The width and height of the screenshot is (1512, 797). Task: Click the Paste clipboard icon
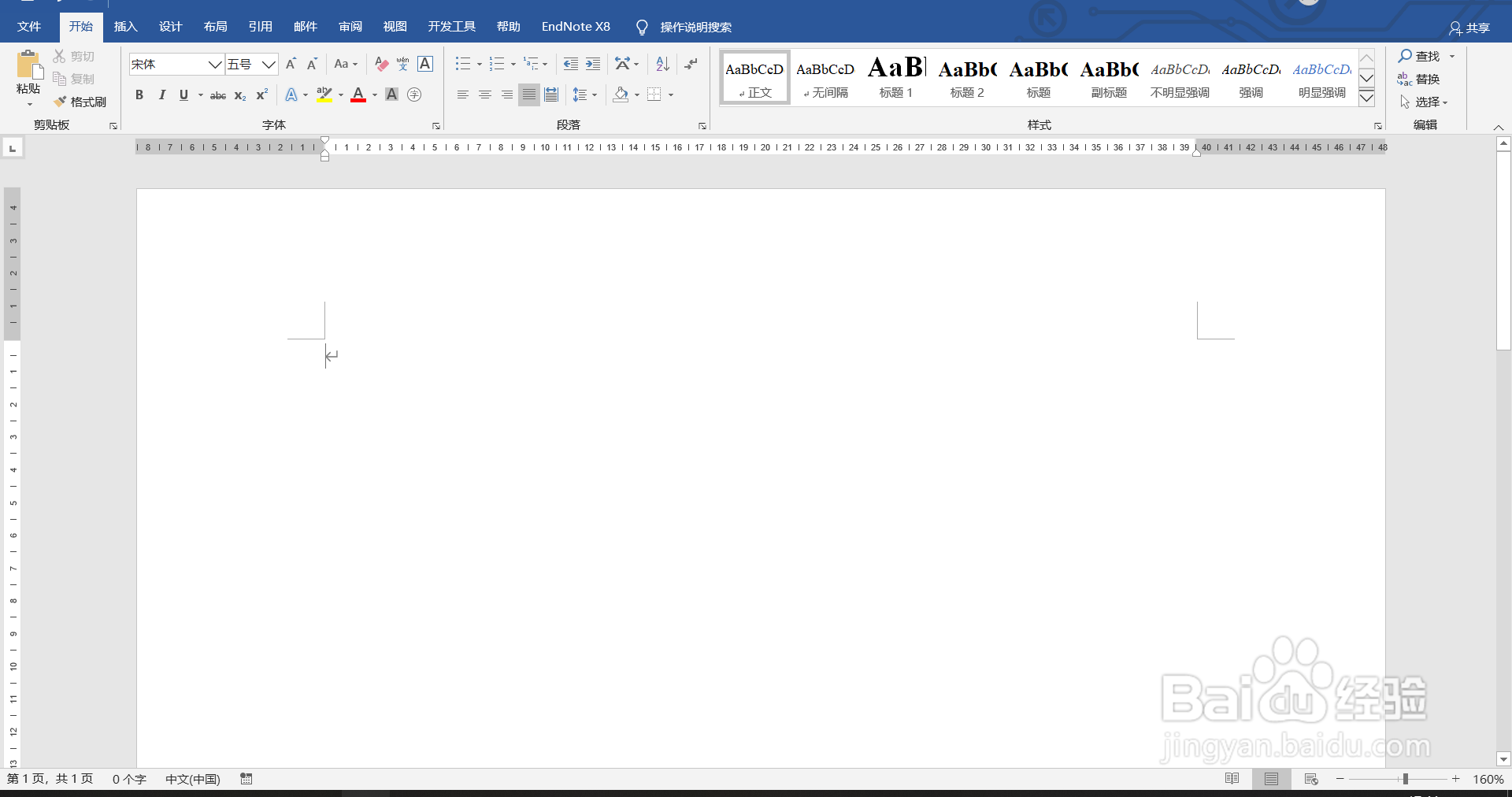pyautogui.click(x=29, y=65)
